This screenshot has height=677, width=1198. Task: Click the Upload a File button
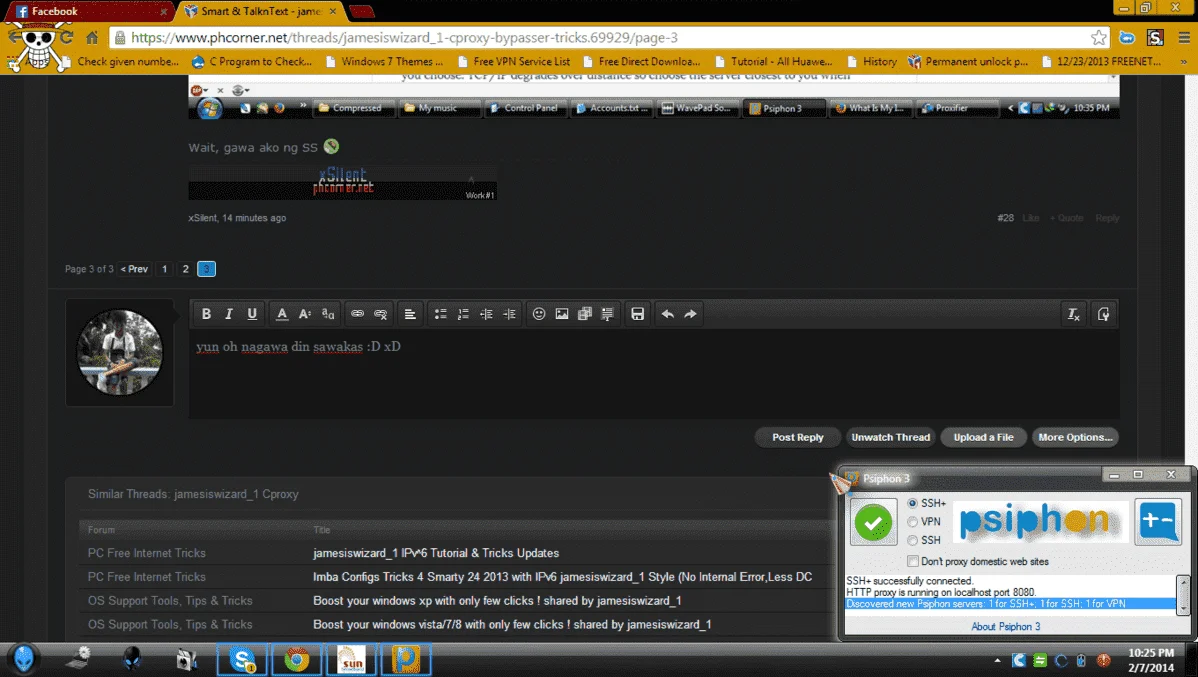[x=983, y=437]
